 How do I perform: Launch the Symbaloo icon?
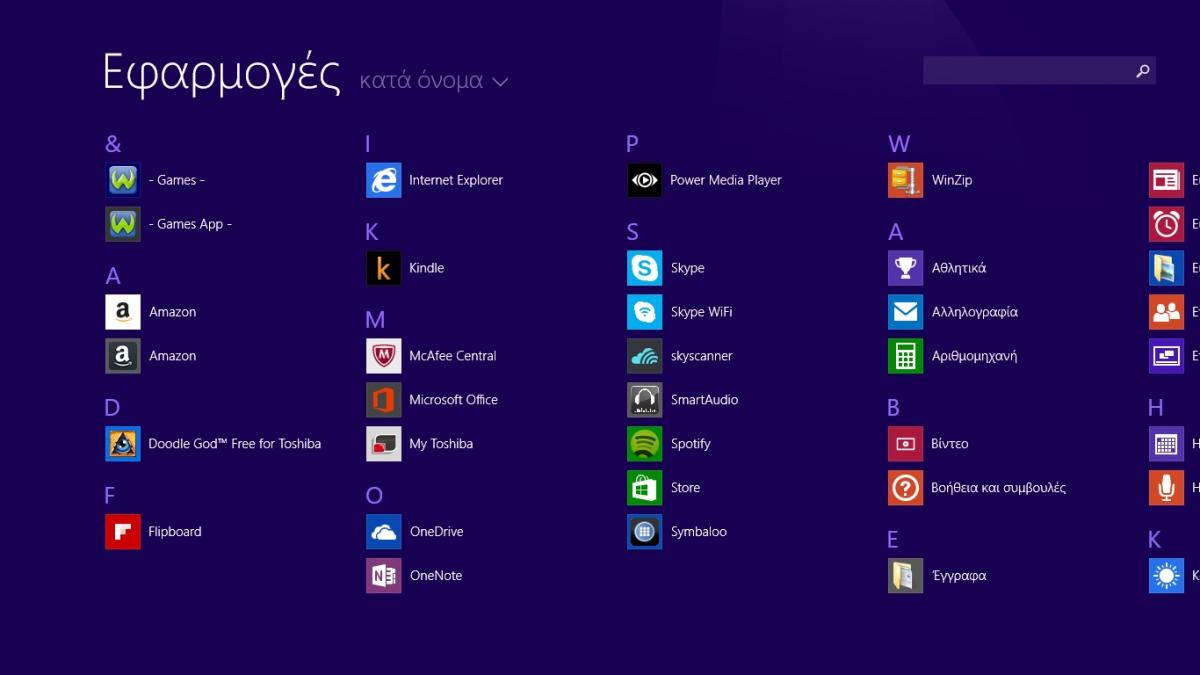pos(645,532)
